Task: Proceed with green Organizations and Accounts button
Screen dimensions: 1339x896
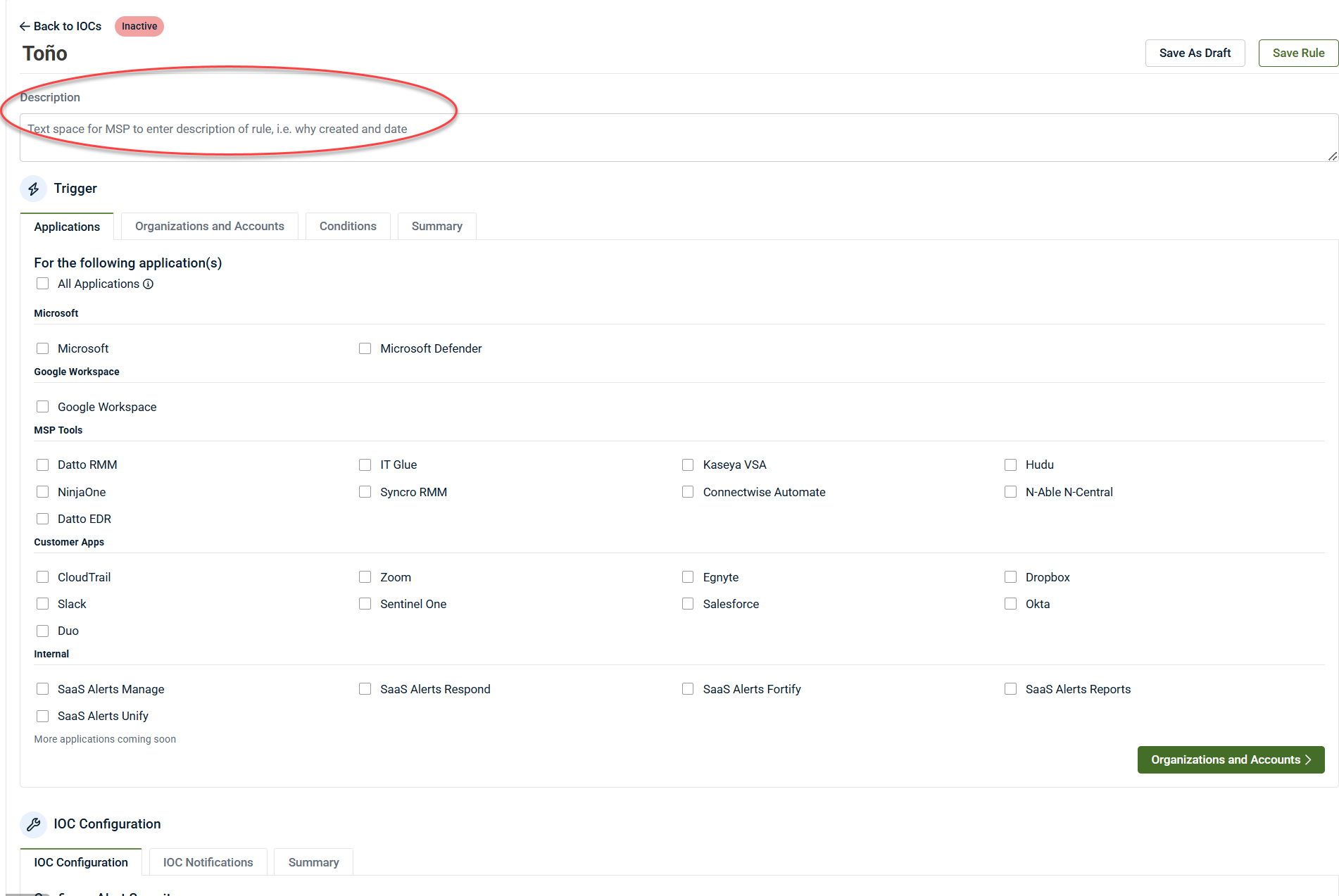Action: pyautogui.click(x=1231, y=759)
